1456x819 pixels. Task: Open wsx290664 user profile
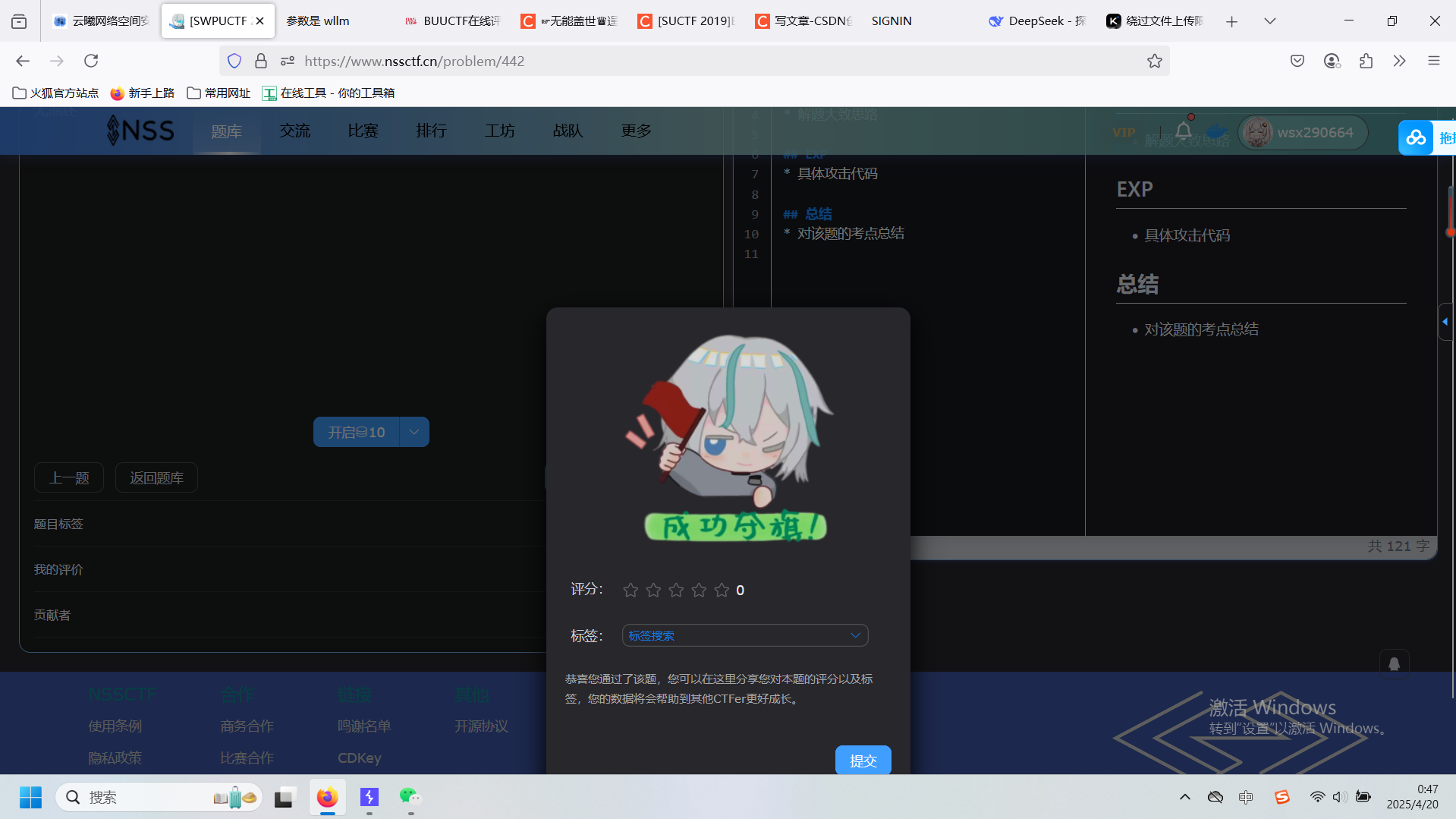point(1303,132)
